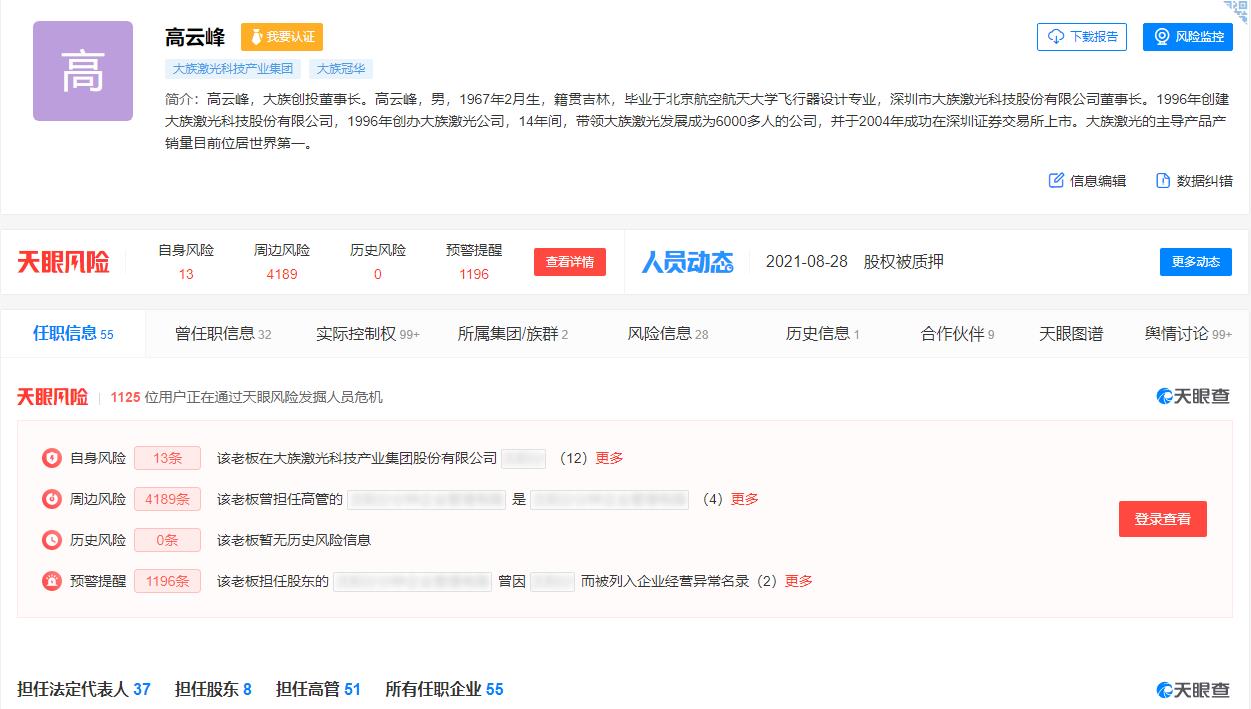Click 更多 link in 自身风险 row
This screenshot has height=709, width=1251.
tap(609, 458)
